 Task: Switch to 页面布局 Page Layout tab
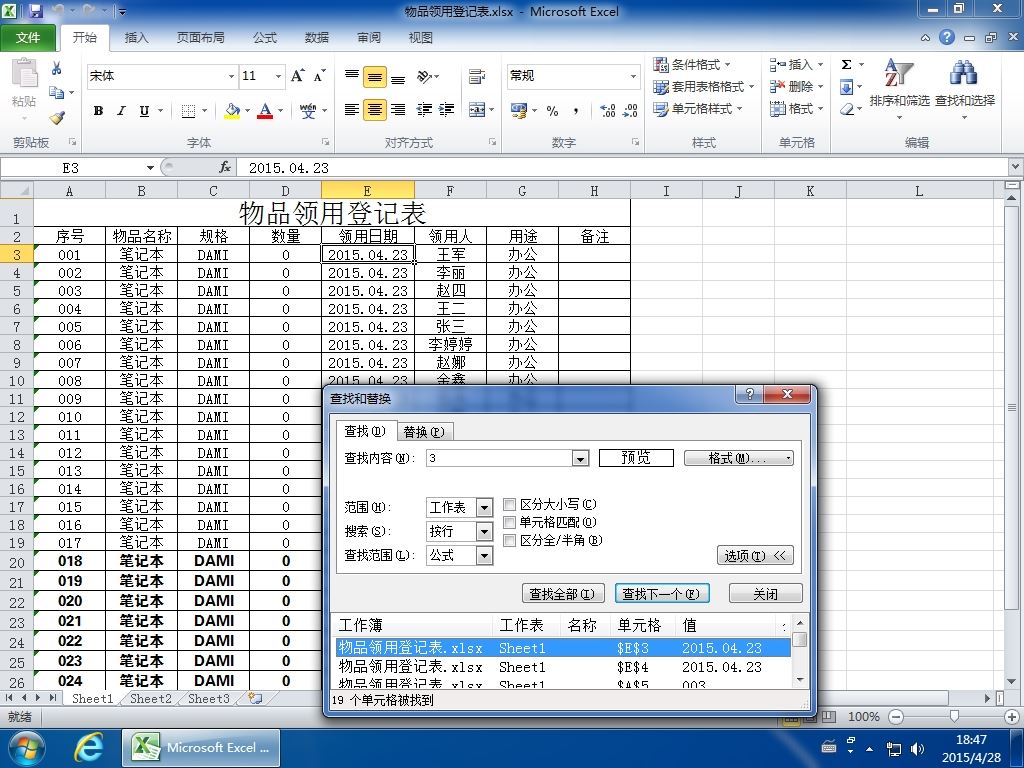pyautogui.click(x=200, y=38)
